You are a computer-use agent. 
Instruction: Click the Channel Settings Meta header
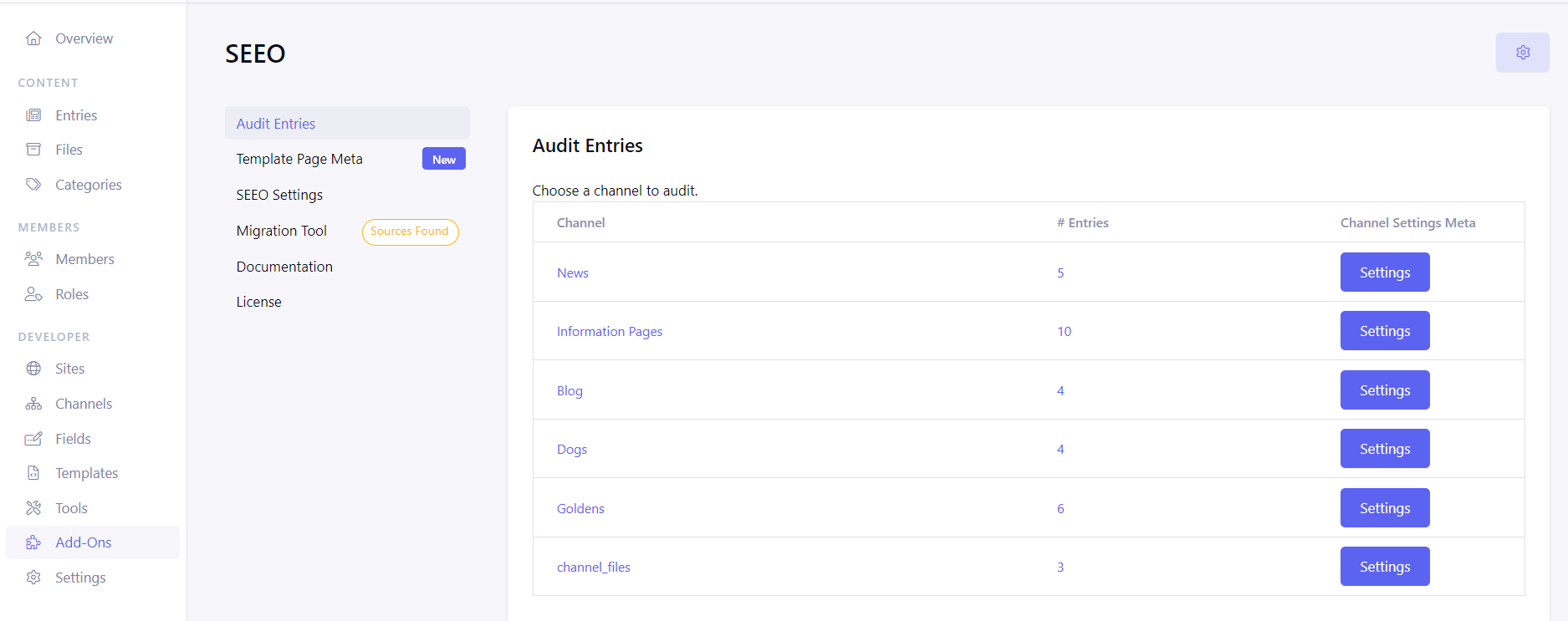1407,222
